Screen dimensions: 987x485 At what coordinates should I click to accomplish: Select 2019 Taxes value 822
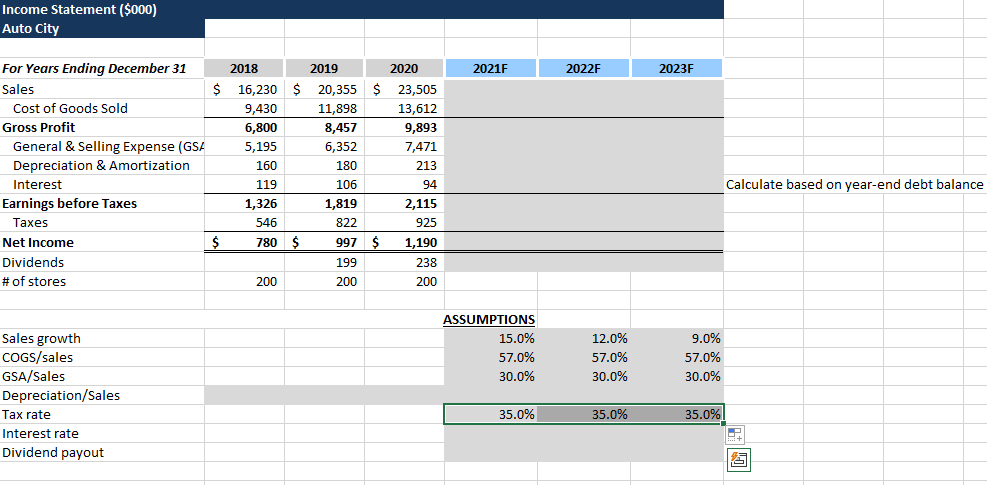tap(324, 222)
